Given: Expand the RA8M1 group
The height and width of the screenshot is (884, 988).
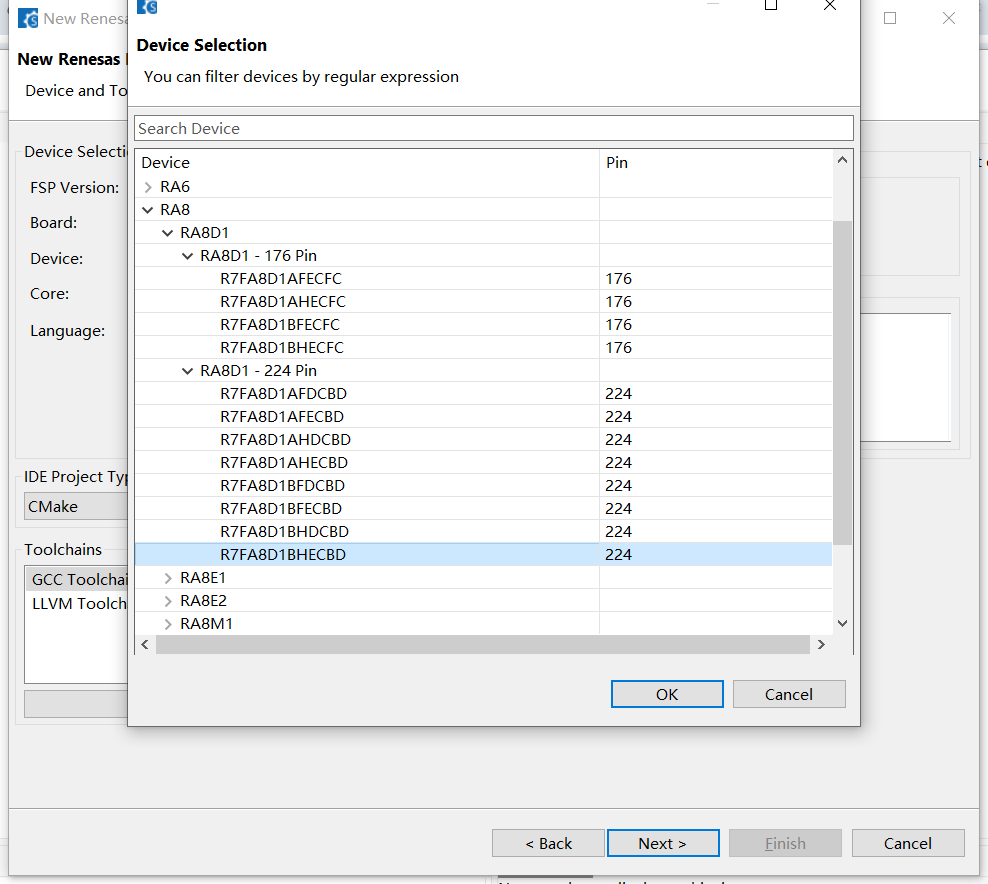Looking at the screenshot, I should [168, 624].
